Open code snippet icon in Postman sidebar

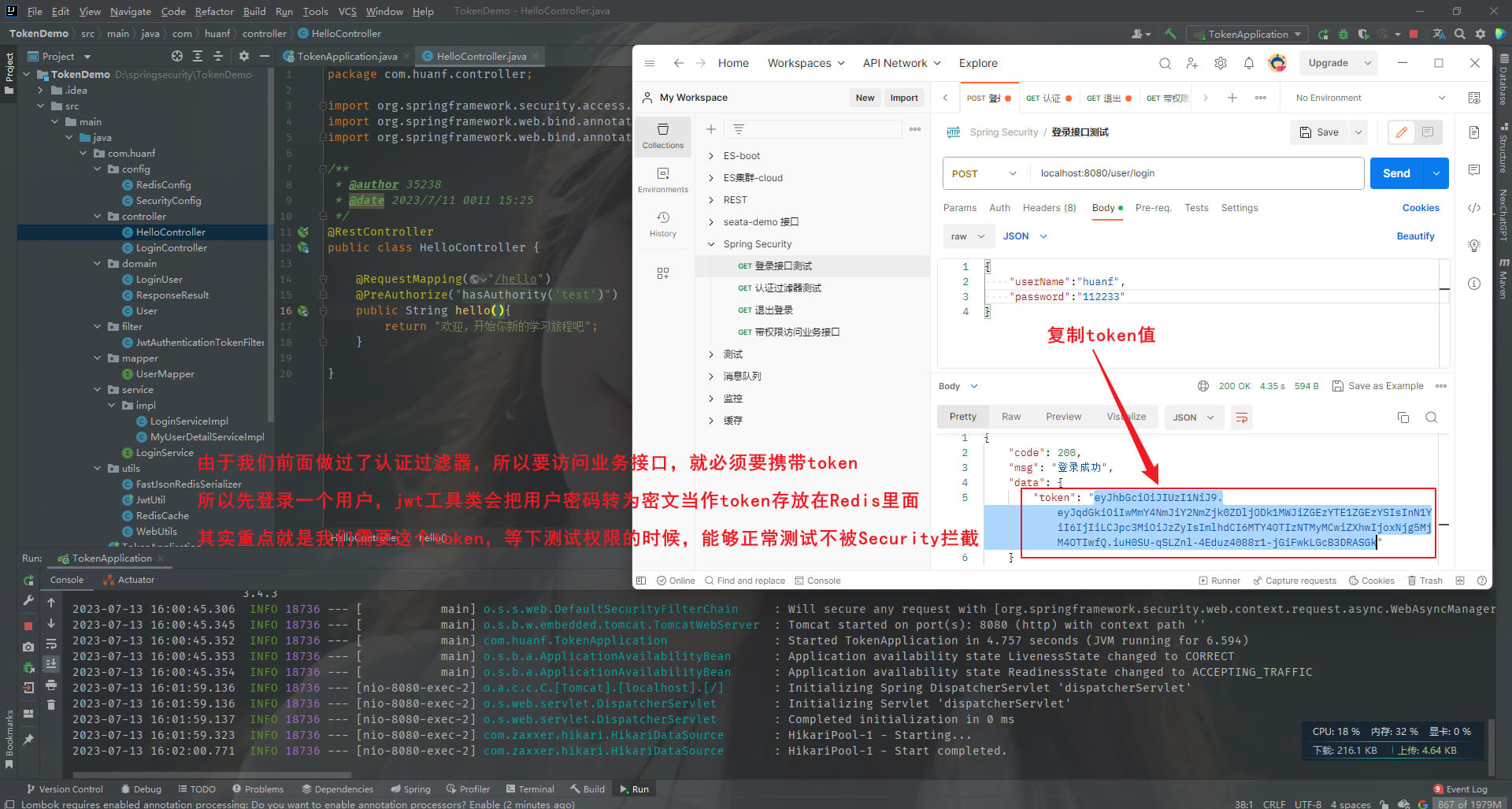coord(1474,208)
